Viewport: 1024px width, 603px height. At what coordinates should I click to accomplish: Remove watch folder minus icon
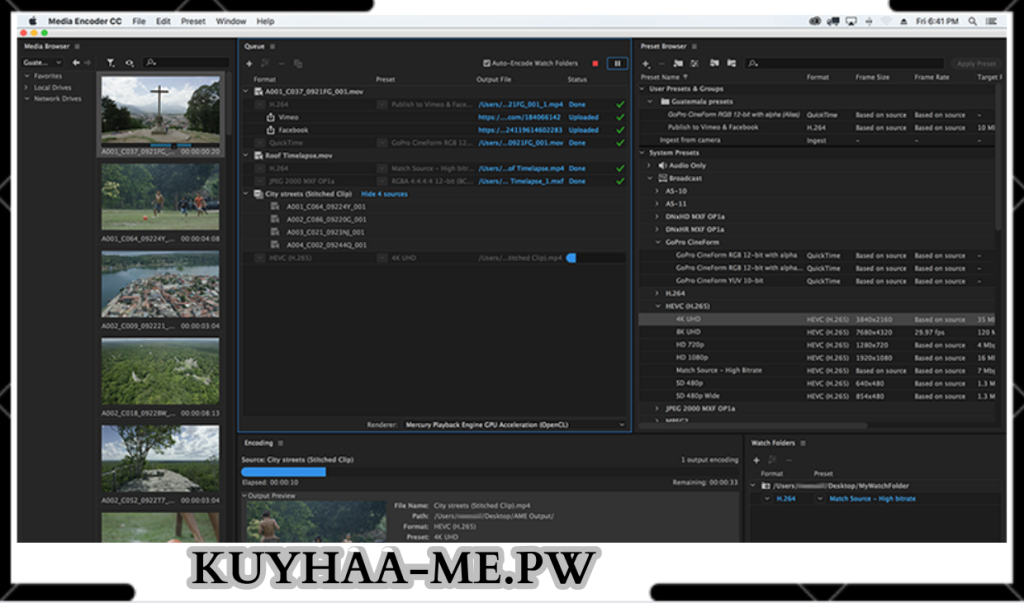(x=788, y=460)
